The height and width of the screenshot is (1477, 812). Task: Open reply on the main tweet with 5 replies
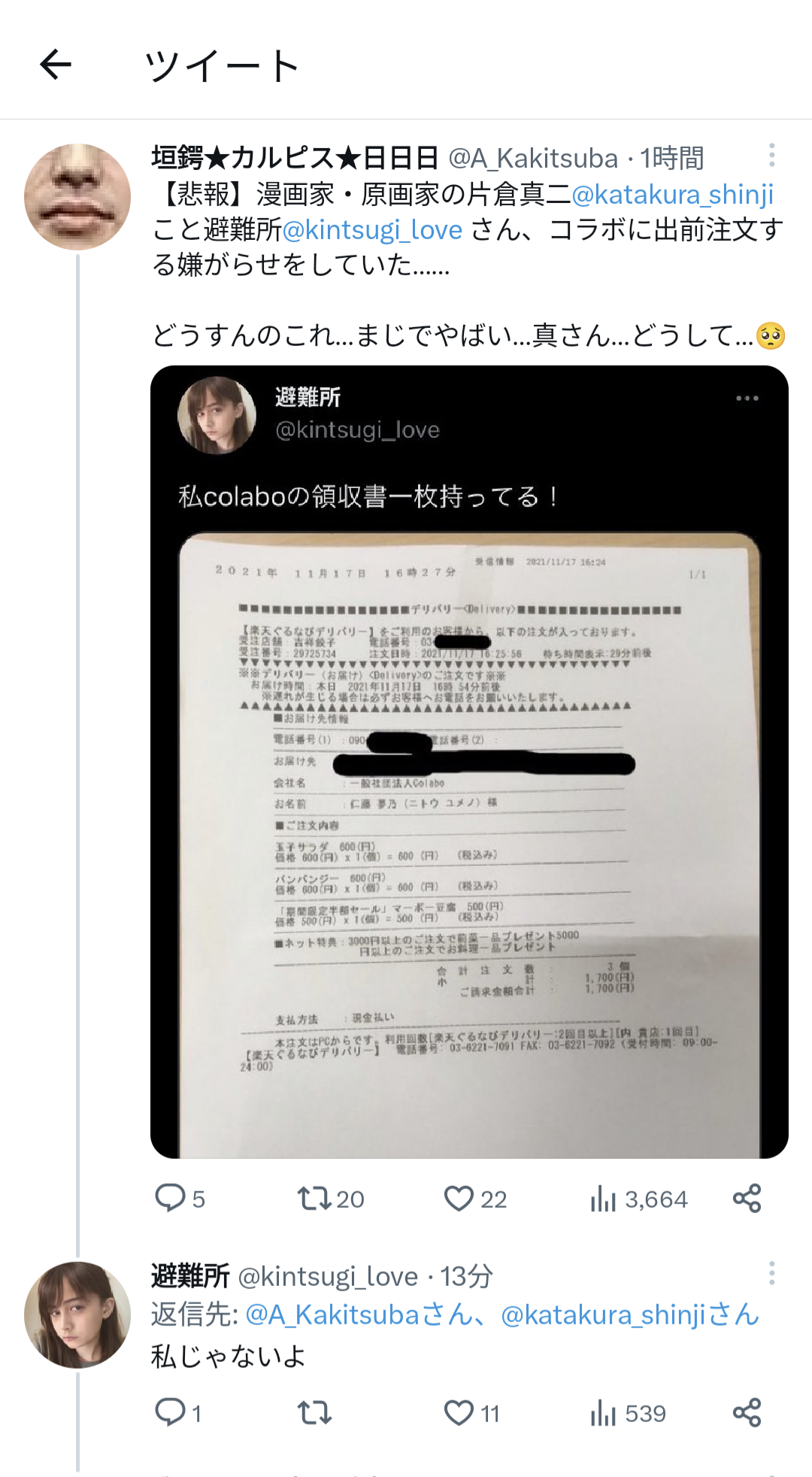point(170,1198)
